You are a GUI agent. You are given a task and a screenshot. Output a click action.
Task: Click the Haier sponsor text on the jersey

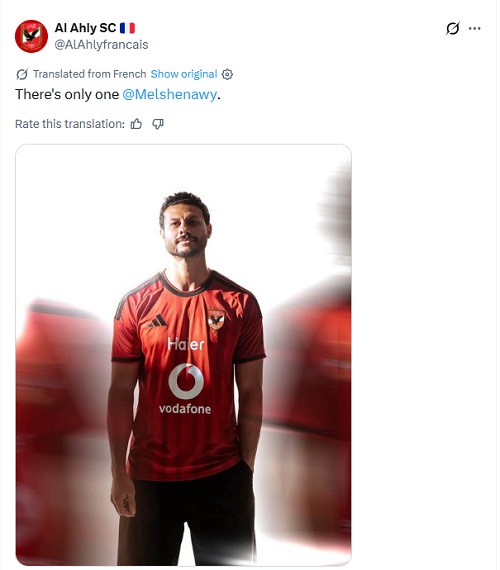[186, 344]
